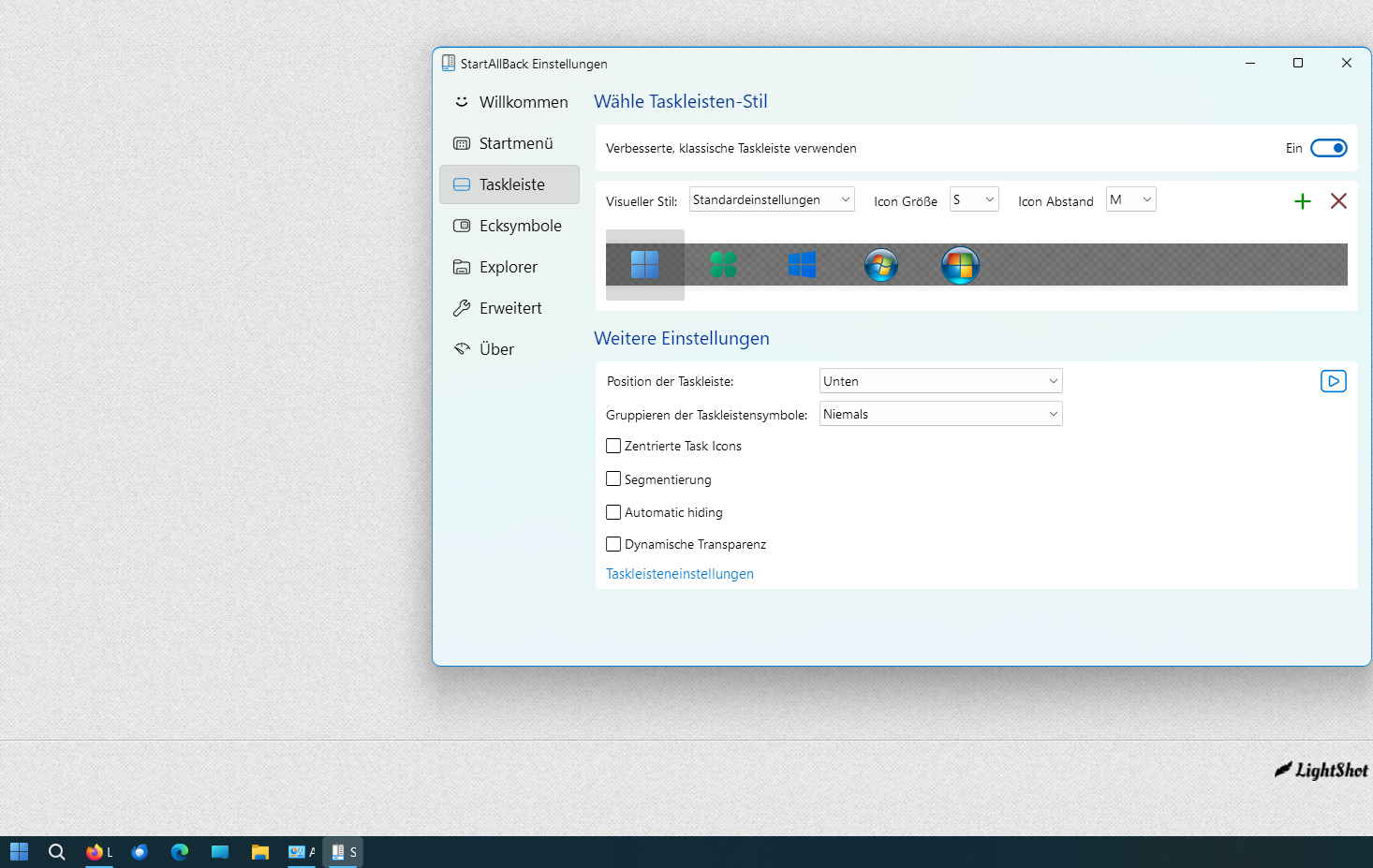Switch to the control panel taskbar app
1373x868 pixels.
tap(302, 852)
